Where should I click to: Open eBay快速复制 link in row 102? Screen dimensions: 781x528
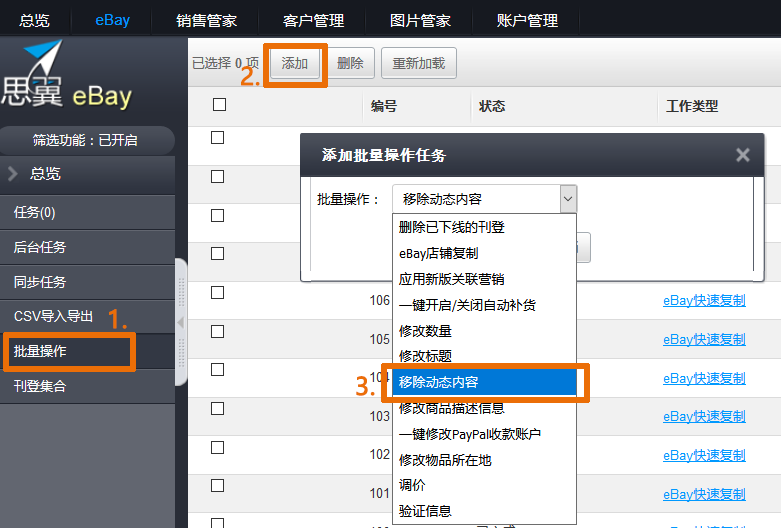[x=704, y=455]
